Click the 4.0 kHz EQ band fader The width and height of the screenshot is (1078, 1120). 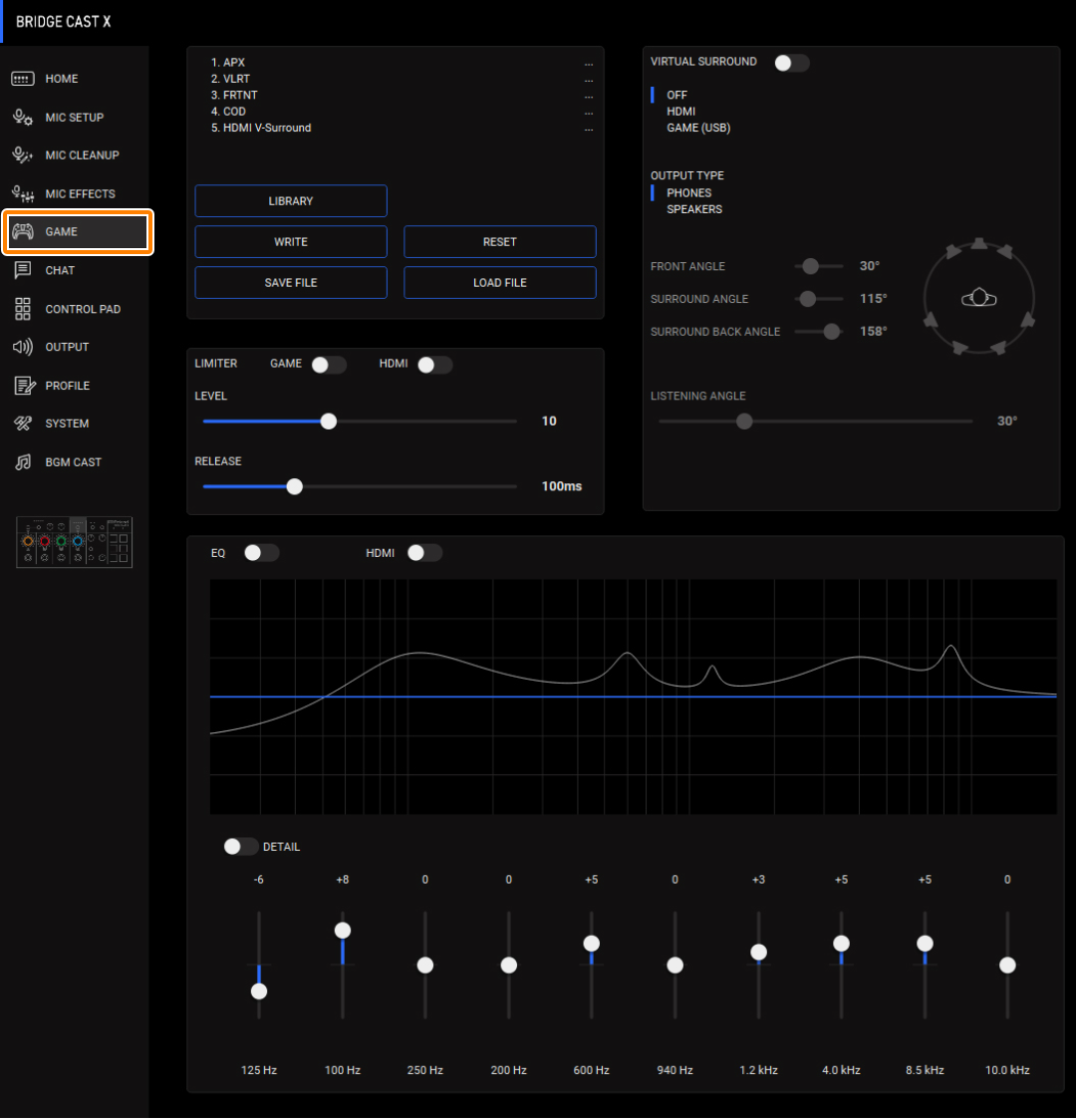[842, 944]
